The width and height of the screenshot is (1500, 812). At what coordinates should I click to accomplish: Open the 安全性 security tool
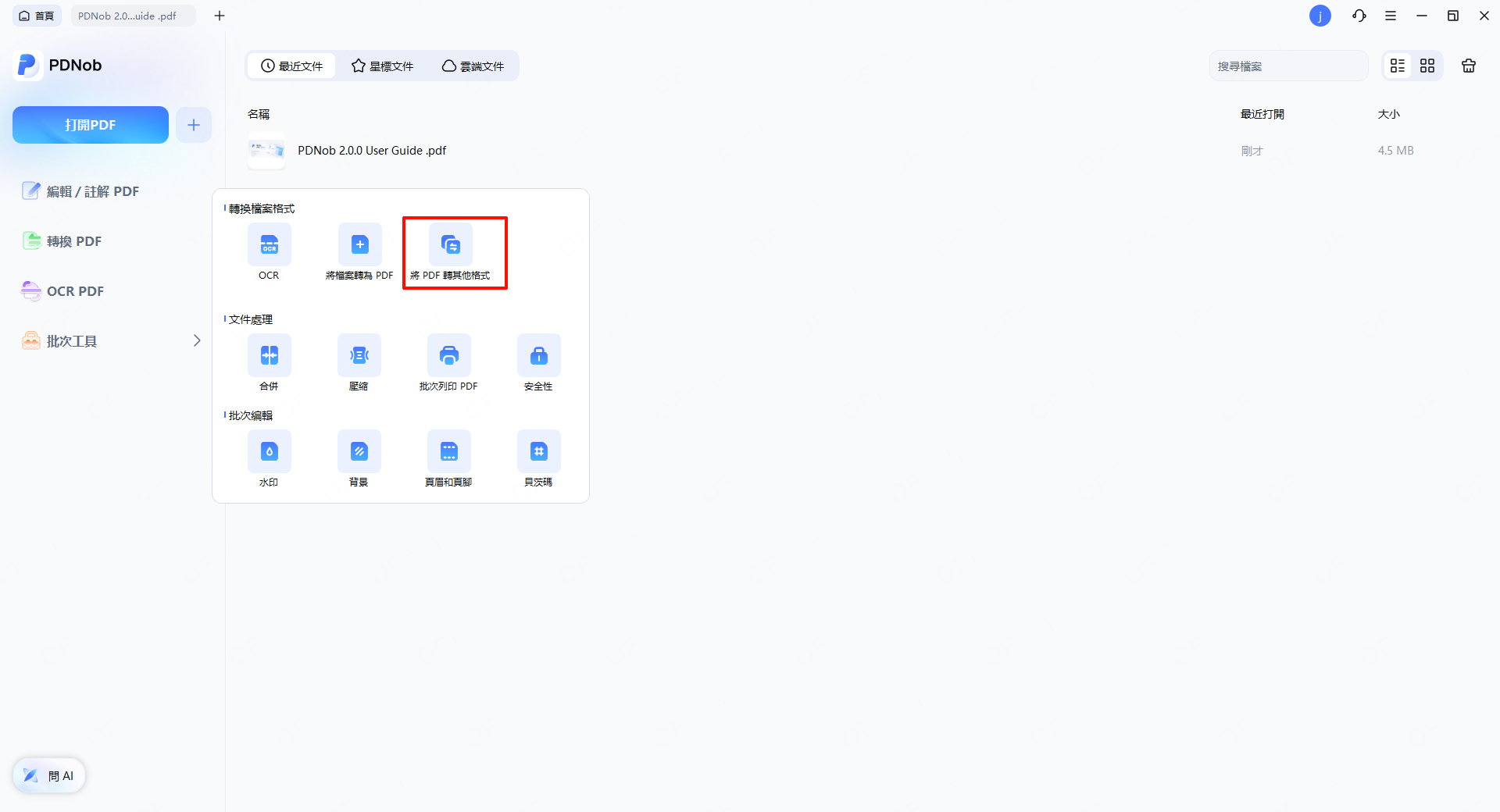coord(539,355)
